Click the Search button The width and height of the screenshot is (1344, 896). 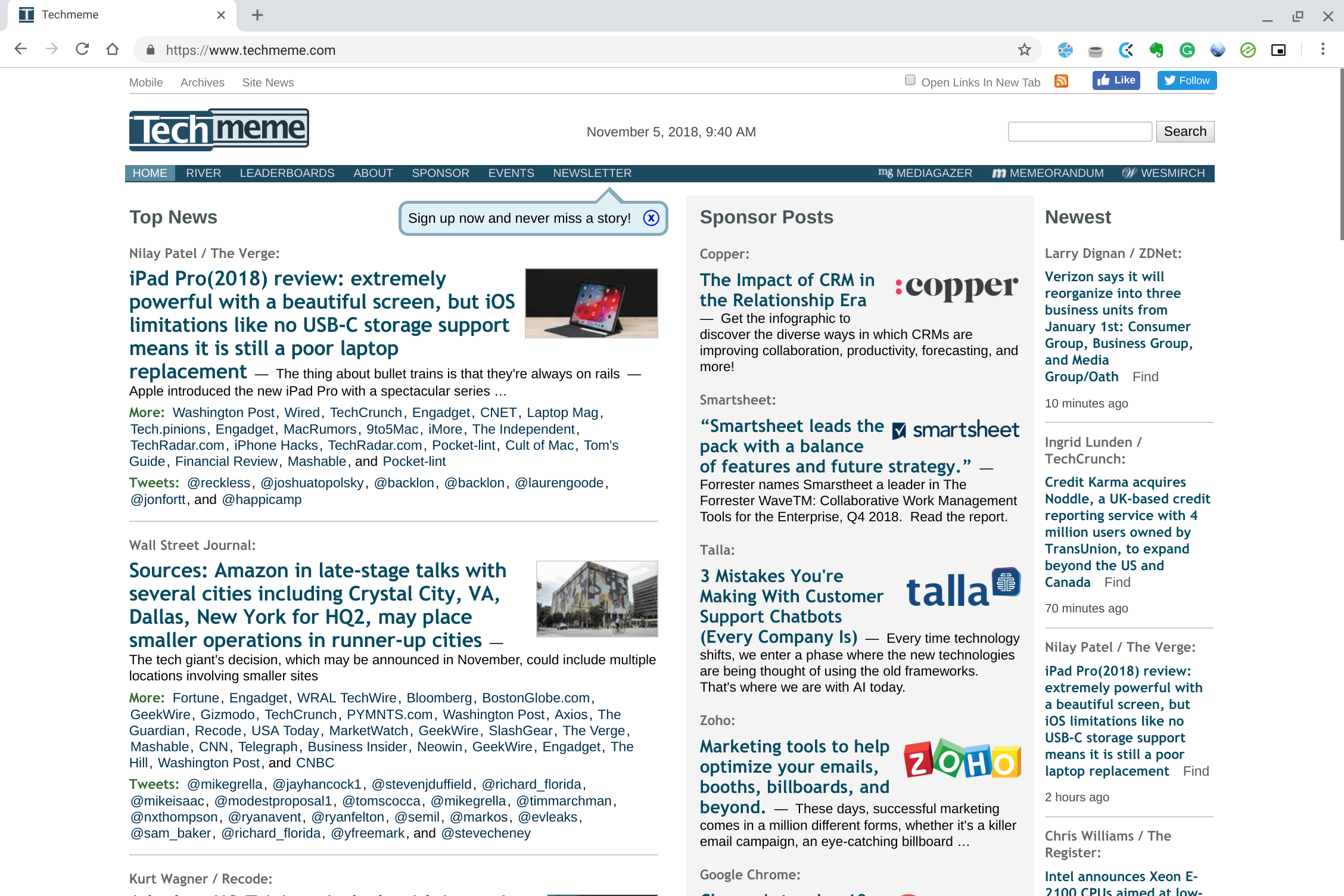click(1185, 132)
